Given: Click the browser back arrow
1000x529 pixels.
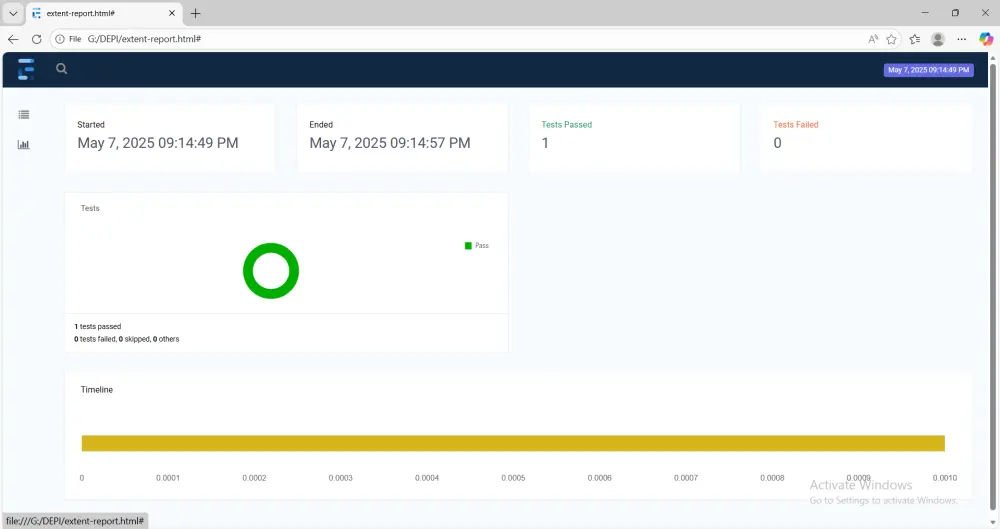Looking at the screenshot, I should 13,39.
